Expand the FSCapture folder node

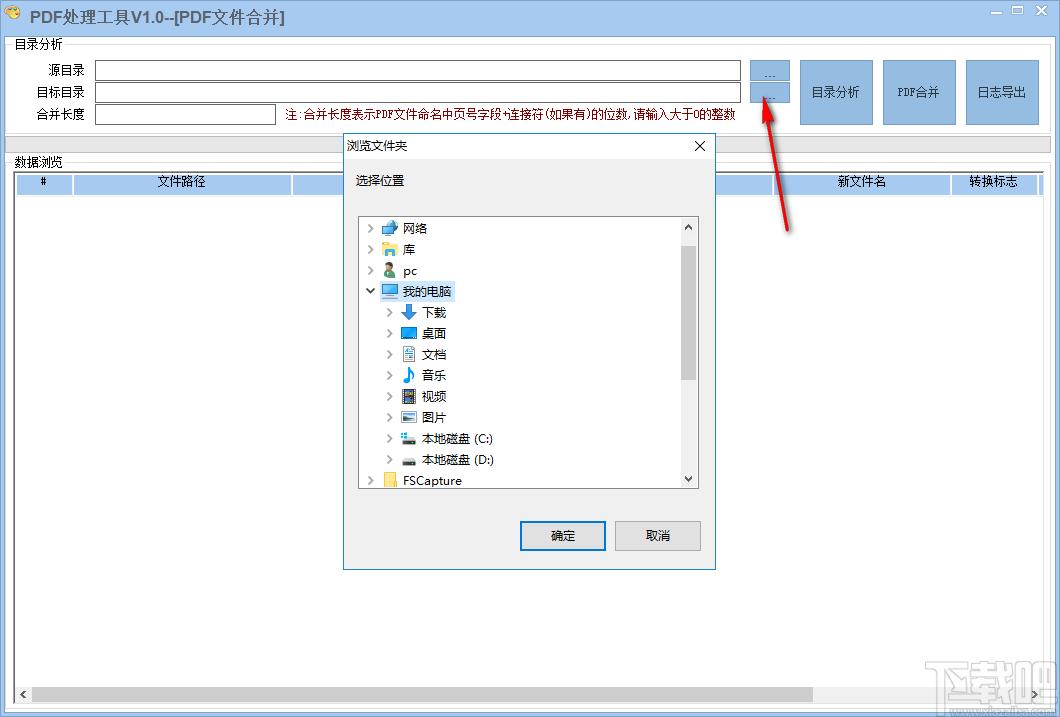[x=370, y=480]
